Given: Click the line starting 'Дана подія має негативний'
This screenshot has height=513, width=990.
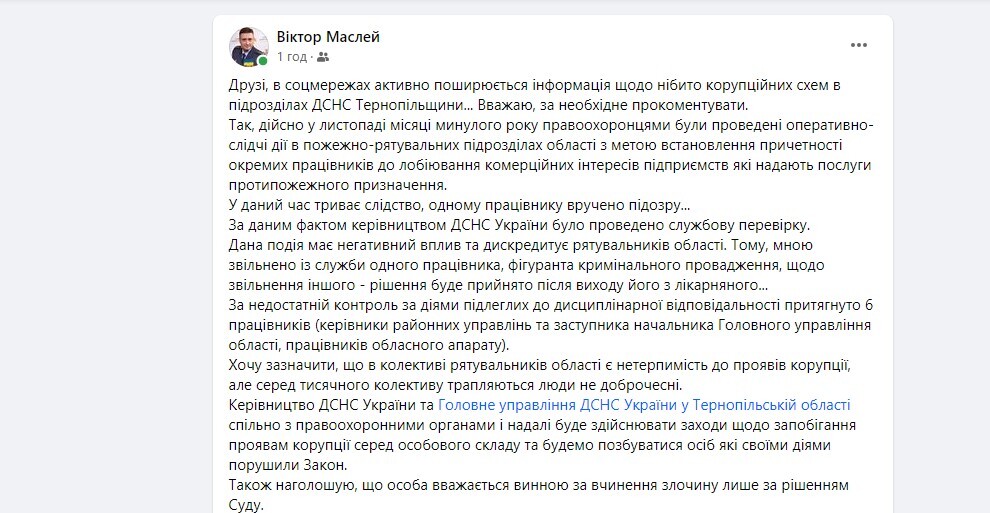Looking at the screenshot, I should point(521,245).
